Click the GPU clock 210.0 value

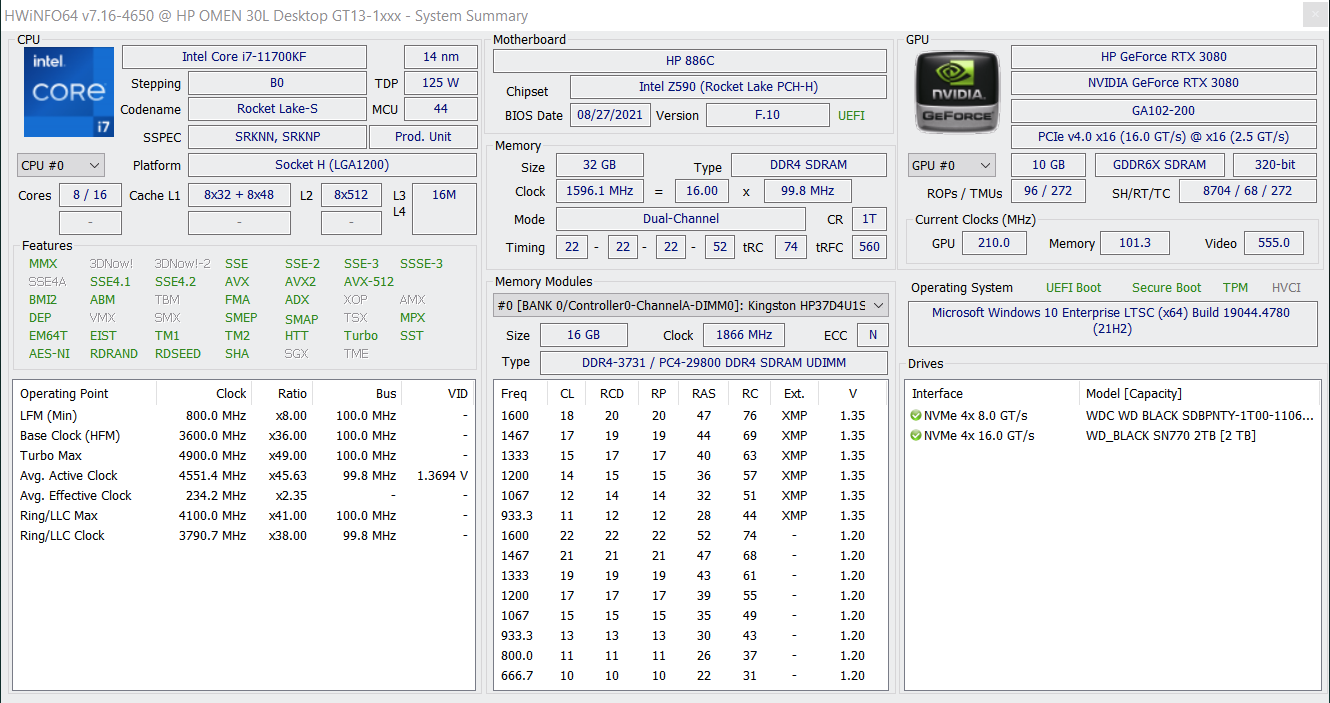[x=992, y=243]
